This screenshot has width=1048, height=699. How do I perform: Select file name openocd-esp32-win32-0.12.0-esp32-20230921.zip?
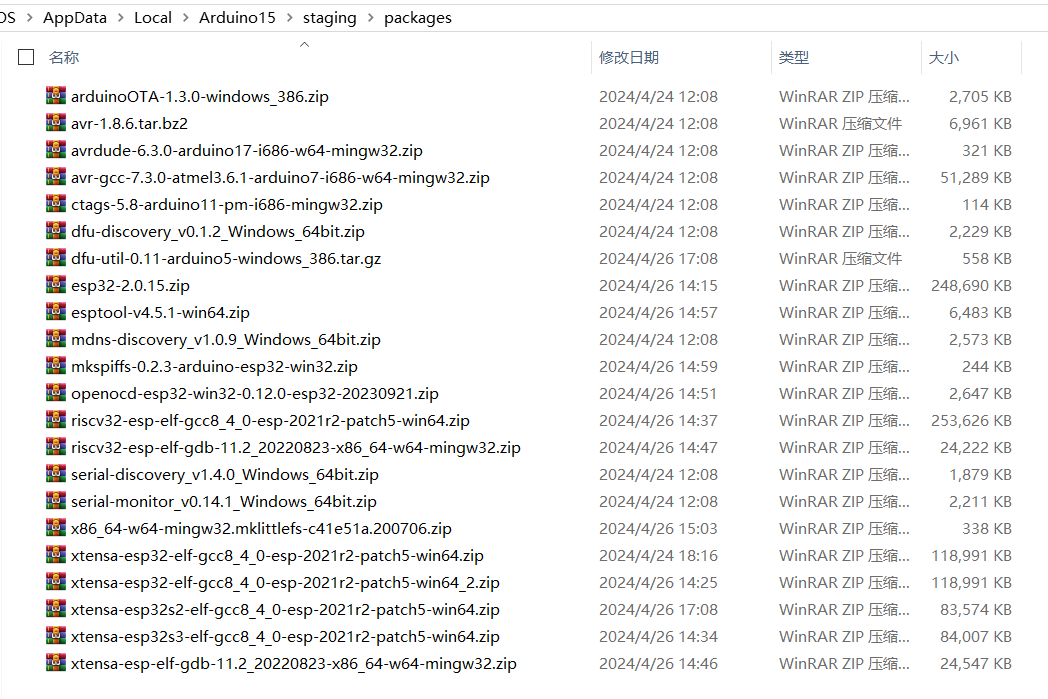(x=255, y=394)
